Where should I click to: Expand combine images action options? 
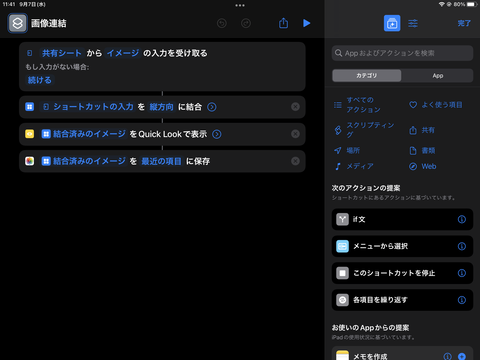(212, 107)
